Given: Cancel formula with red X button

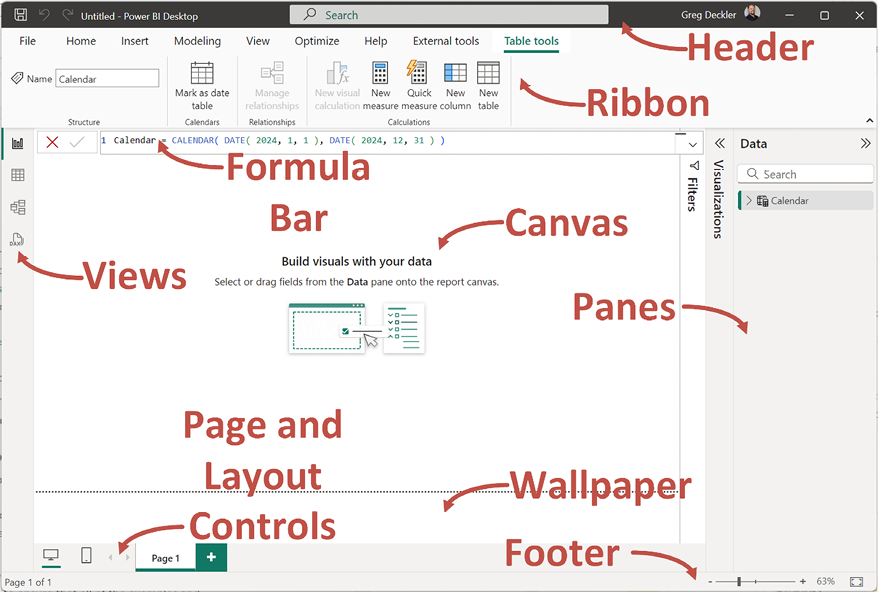Looking at the screenshot, I should (52, 142).
